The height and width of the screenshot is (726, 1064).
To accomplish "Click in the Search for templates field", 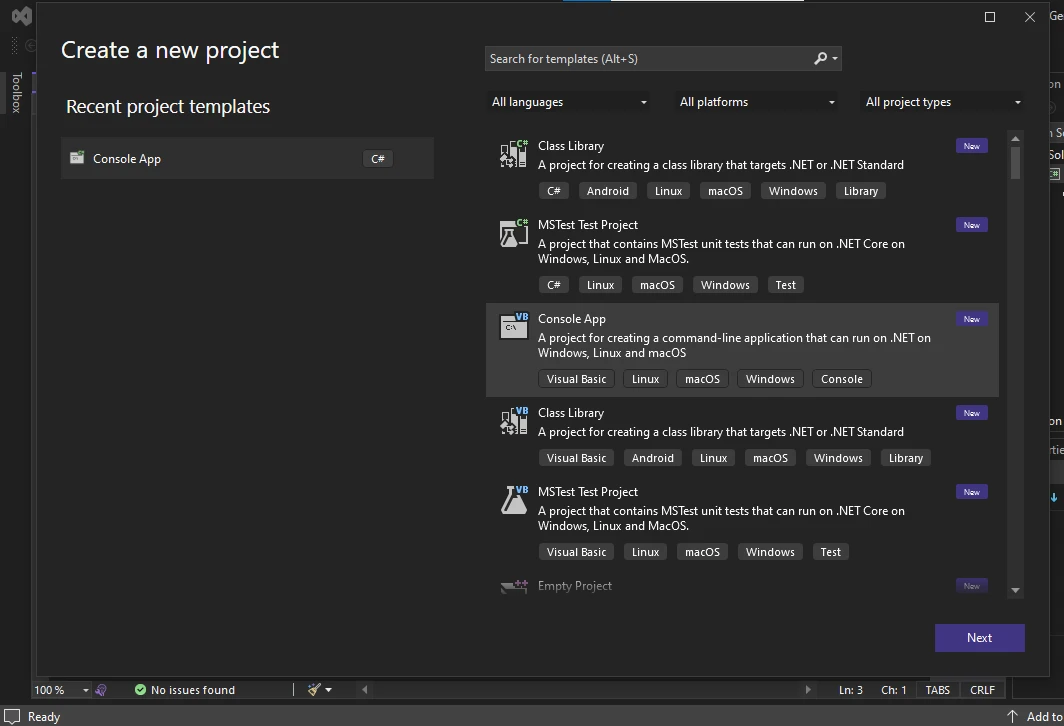I will [648, 59].
